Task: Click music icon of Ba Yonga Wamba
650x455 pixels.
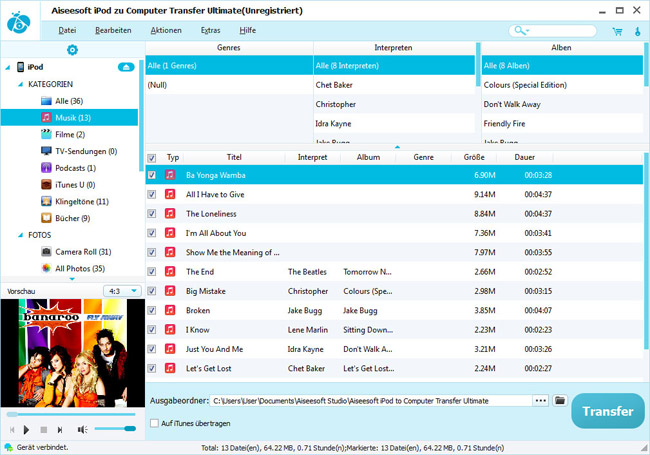Action: (170, 175)
